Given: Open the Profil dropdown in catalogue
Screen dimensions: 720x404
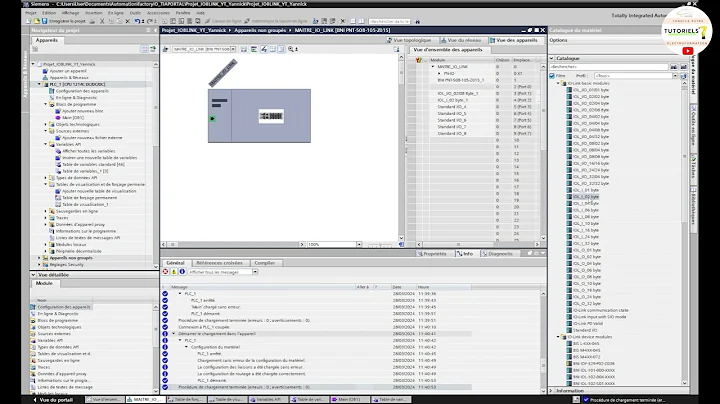Looking at the screenshot, I should [x=675, y=76].
